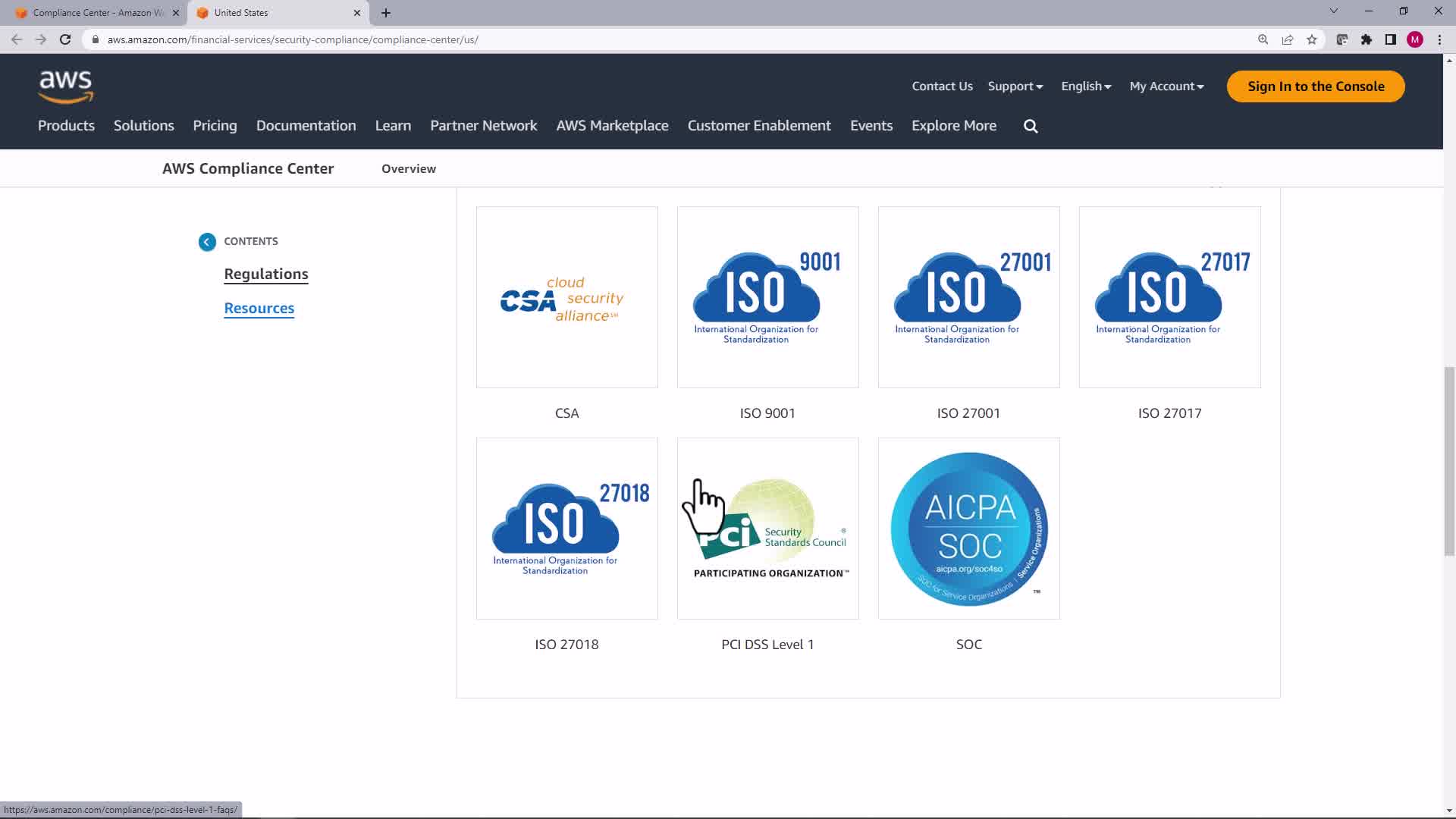Open the Overview link beside AWS Compliance Center

(x=408, y=169)
